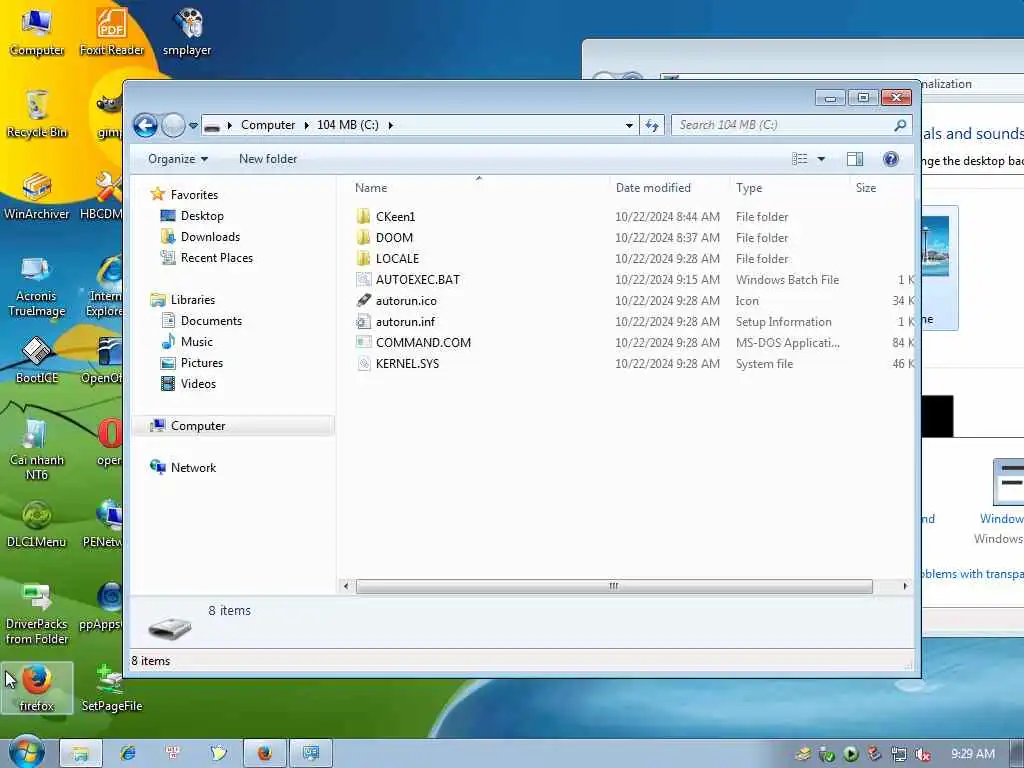The height and width of the screenshot is (768, 1024).
Task: Select the autorun.inf file
Action: (x=405, y=321)
